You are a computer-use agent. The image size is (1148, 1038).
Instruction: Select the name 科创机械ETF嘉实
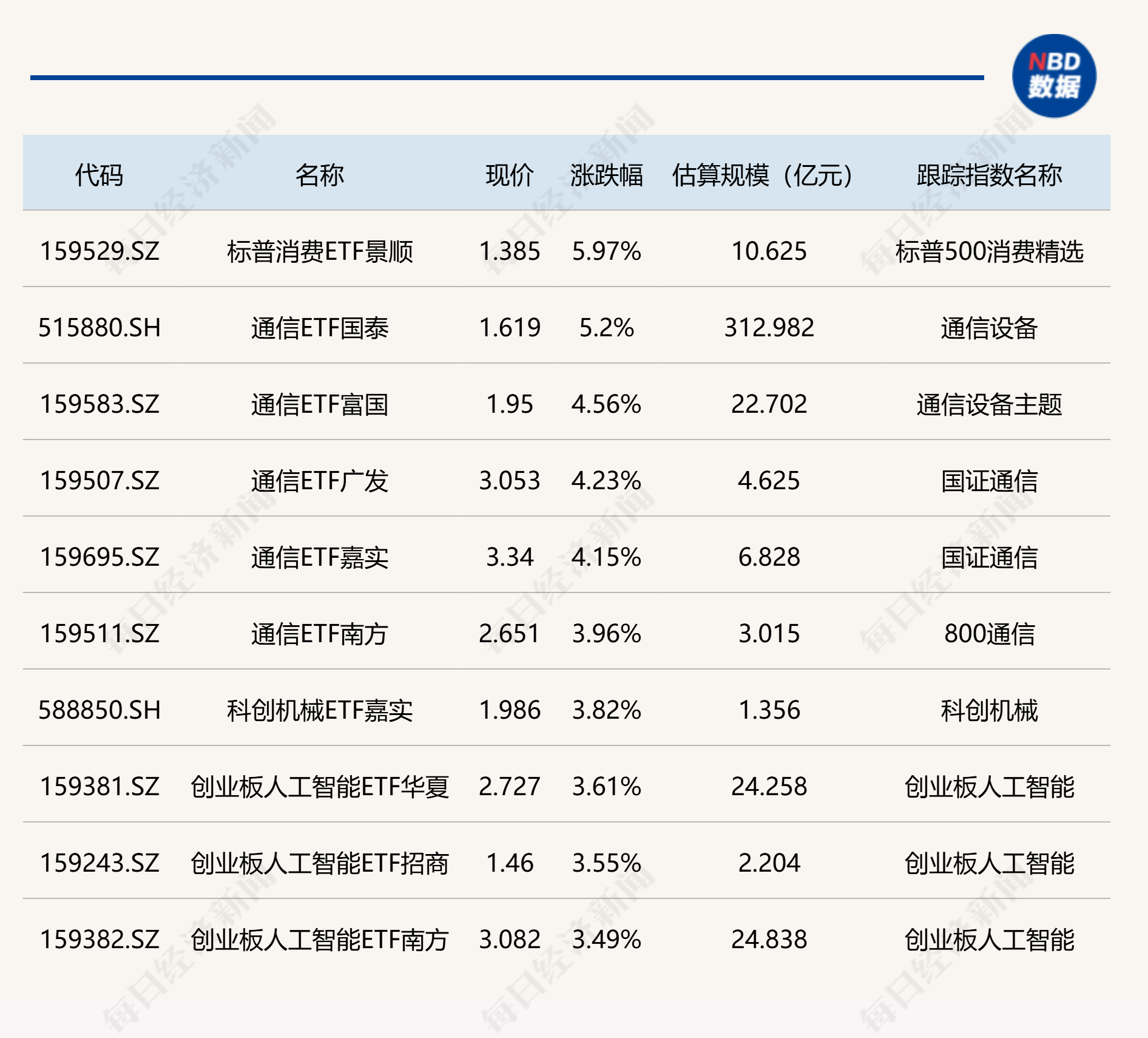click(320, 710)
